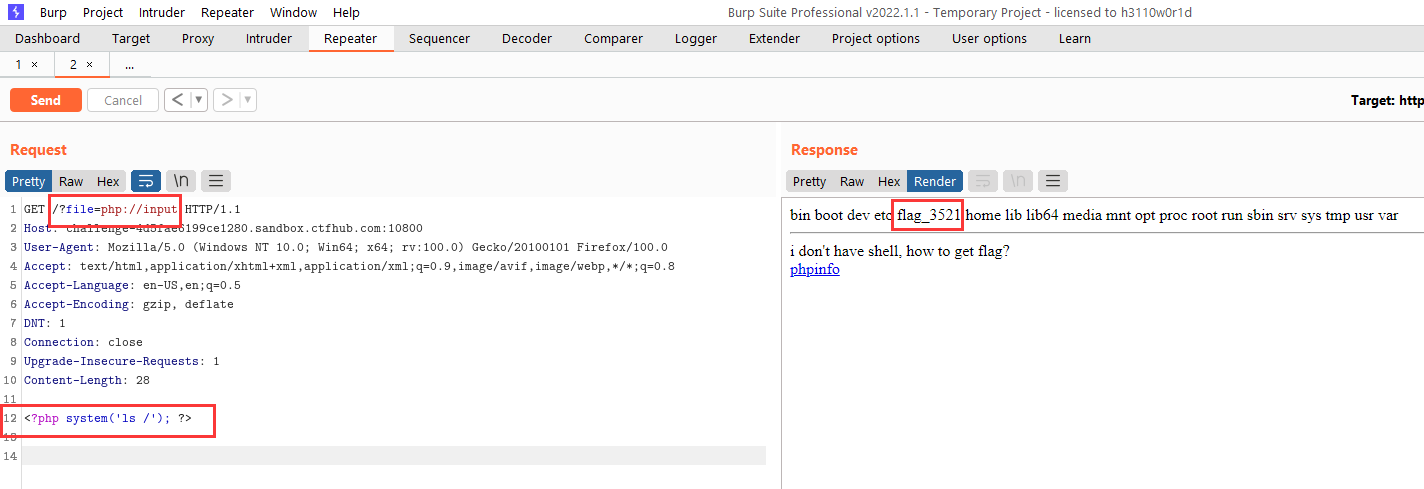Open the Request panel hamburger options menu
The height and width of the screenshot is (489, 1424).
[216, 181]
